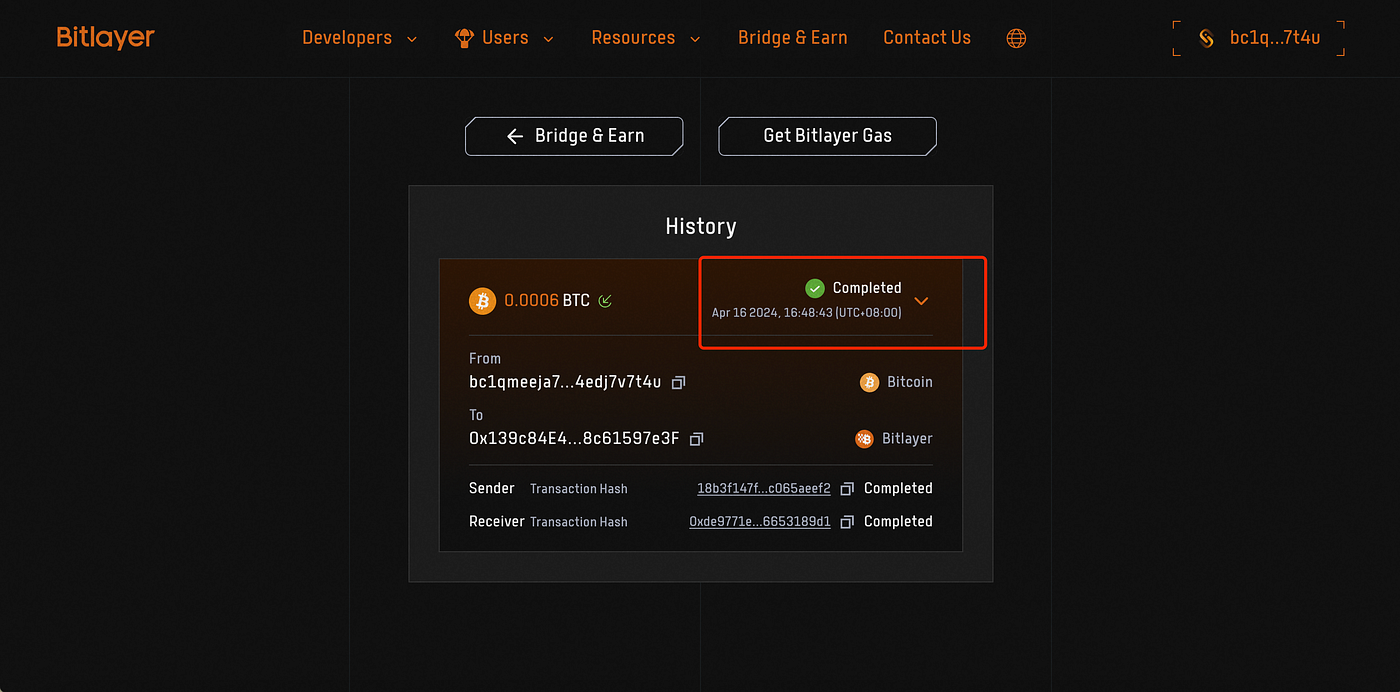Click the green double-check icon next to BTC amount
The image size is (1400, 692).
point(604,300)
